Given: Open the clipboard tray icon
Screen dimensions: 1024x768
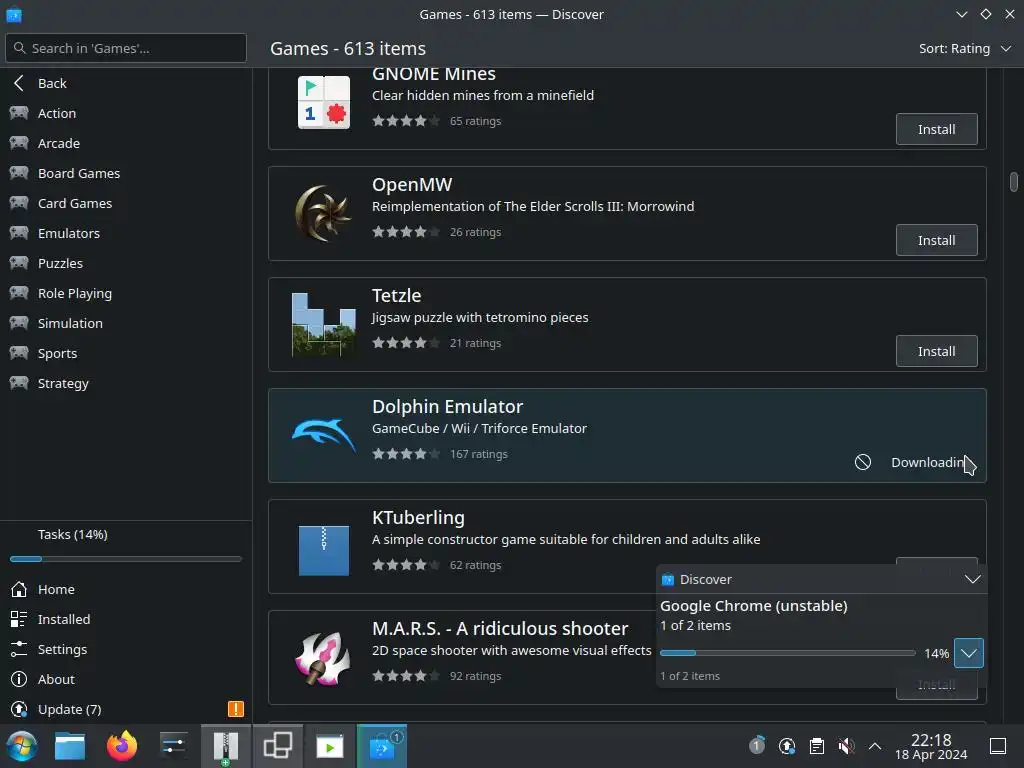Looking at the screenshot, I should tap(816, 746).
